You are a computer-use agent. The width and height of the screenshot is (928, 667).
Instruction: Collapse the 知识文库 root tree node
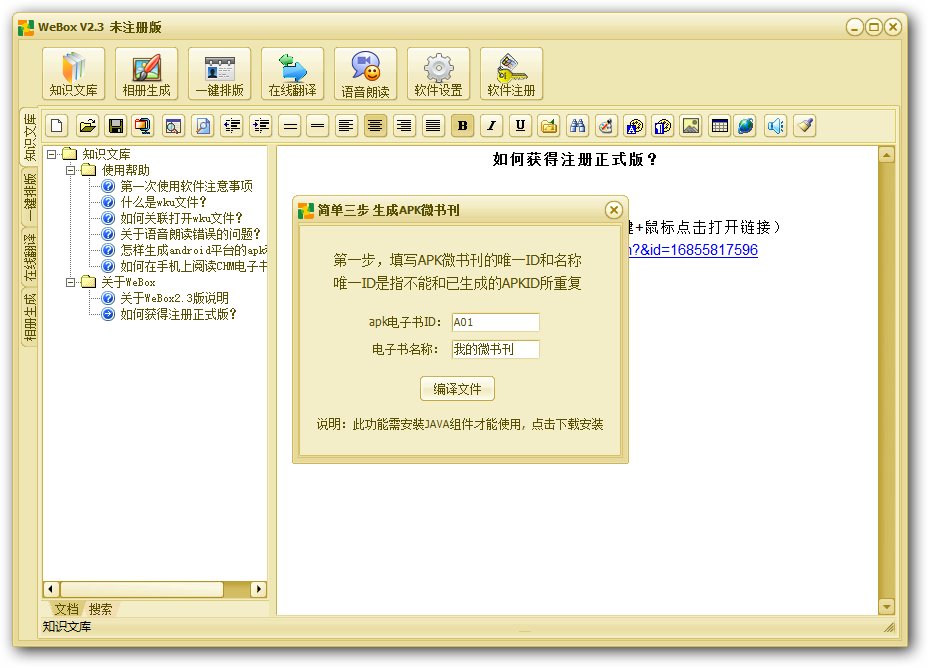click(51, 154)
